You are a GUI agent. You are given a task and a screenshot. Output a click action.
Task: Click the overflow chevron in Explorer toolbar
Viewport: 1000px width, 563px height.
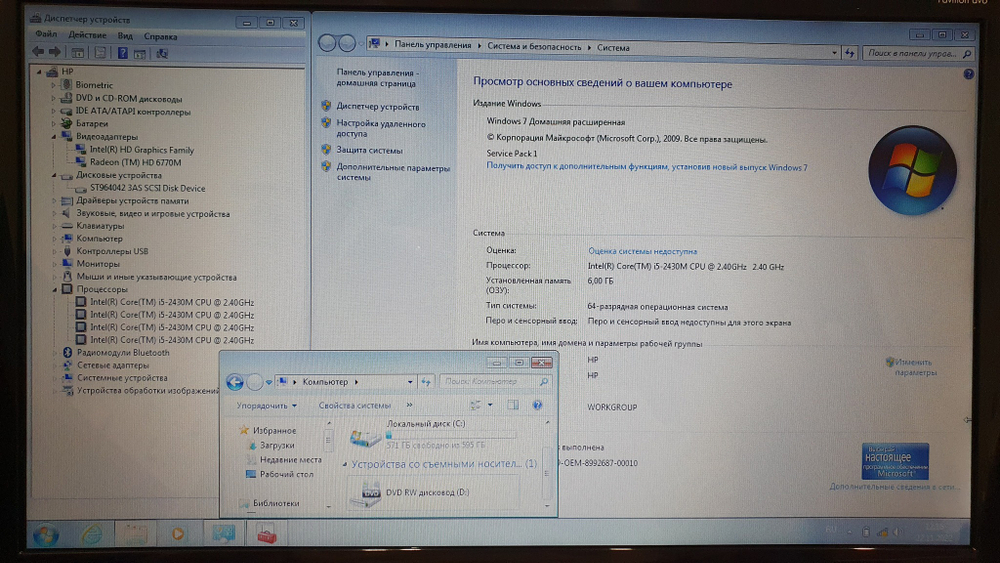point(409,405)
